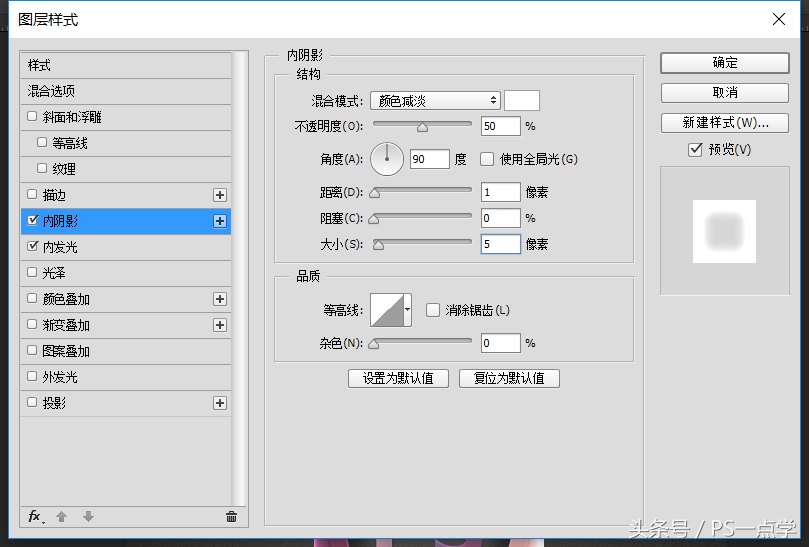Click the 大小 value field showing 5
The image size is (809, 547).
tap(500, 244)
